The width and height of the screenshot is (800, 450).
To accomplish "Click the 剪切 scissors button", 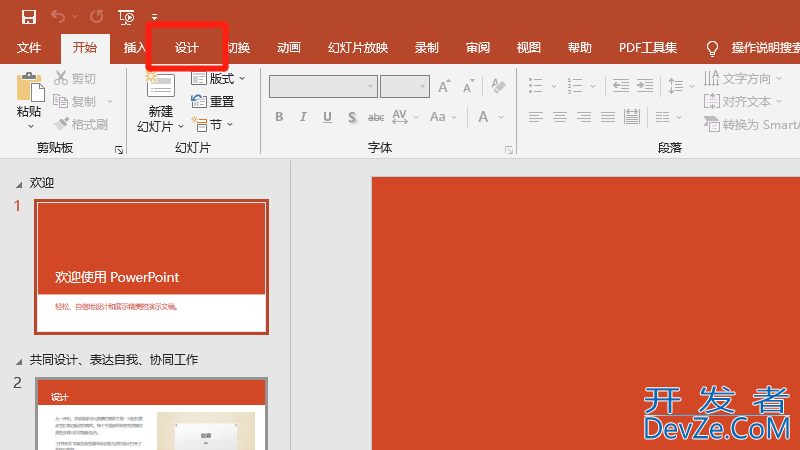I will (x=75, y=78).
